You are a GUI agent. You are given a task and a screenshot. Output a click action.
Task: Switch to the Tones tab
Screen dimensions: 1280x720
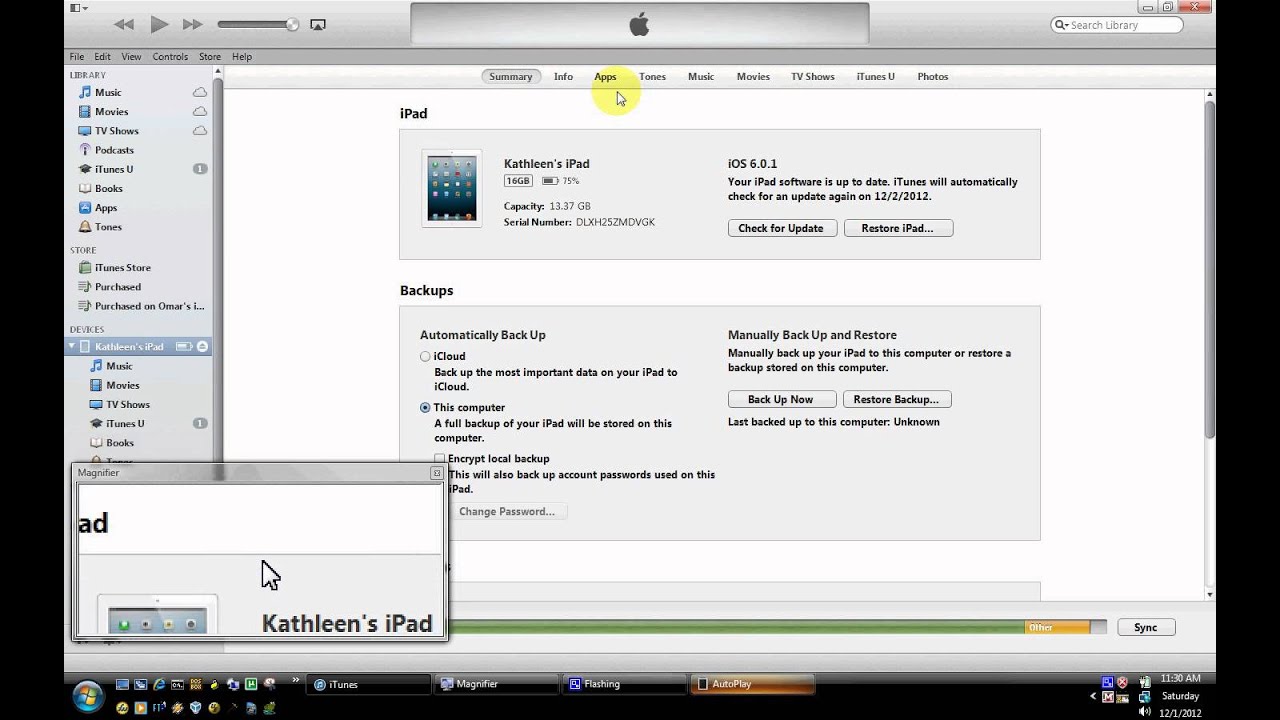click(x=652, y=77)
